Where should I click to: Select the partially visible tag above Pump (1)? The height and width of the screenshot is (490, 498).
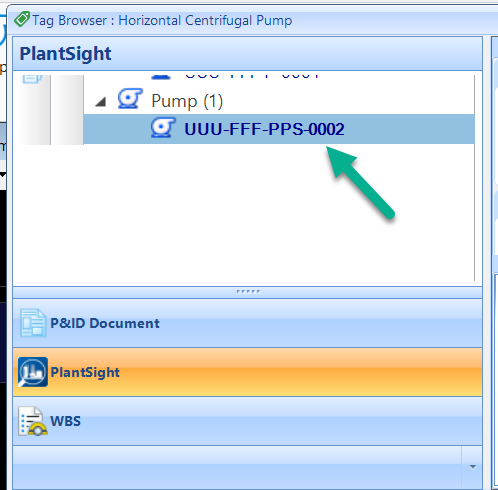coord(252,76)
